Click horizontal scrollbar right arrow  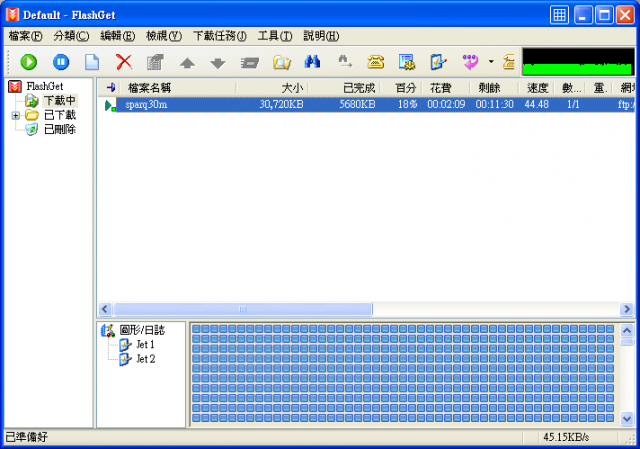tap(627, 309)
